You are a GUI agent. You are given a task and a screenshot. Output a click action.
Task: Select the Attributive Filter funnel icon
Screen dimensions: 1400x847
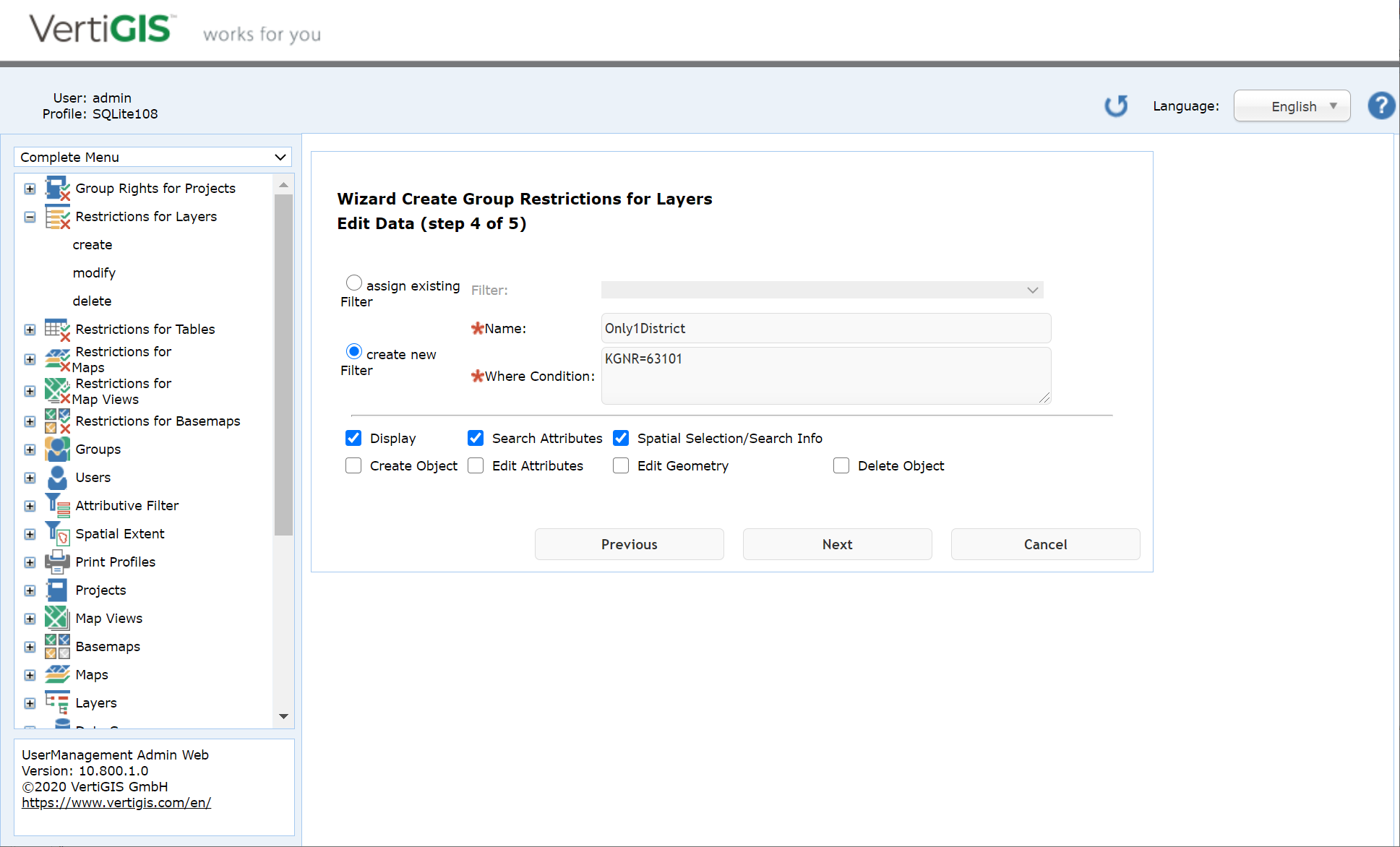57,505
